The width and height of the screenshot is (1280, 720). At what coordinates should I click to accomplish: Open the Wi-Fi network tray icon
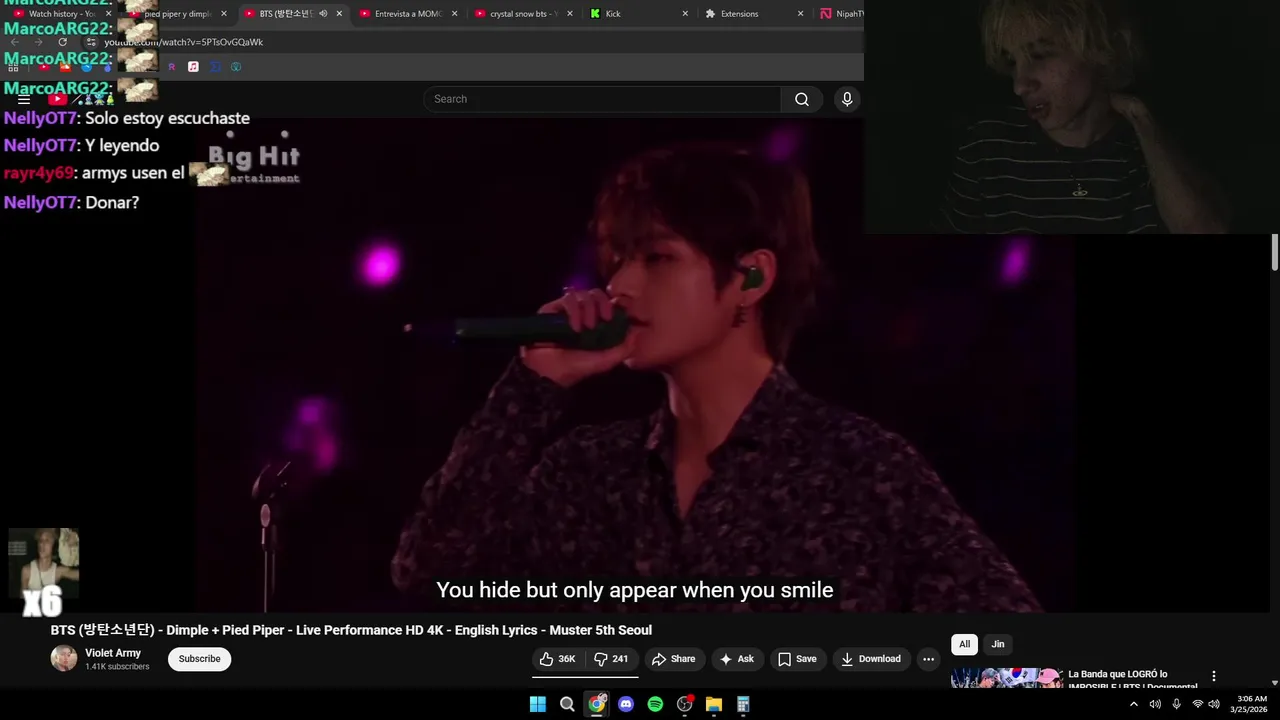pos(1197,704)
